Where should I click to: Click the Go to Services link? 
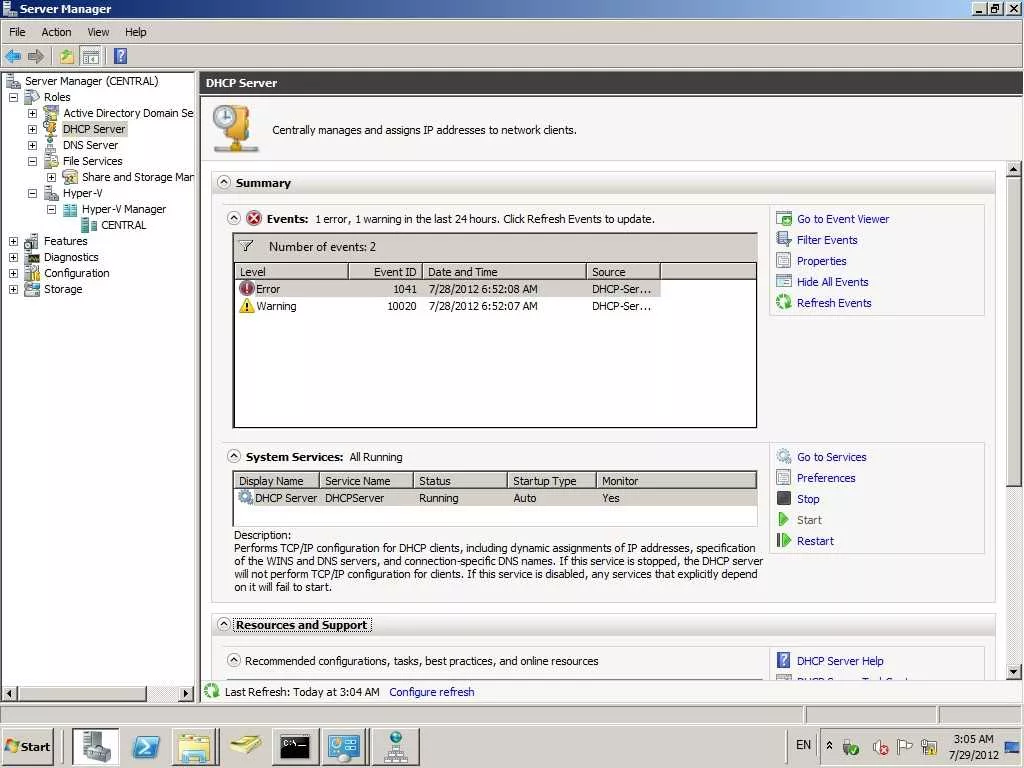tap(831, 456)
